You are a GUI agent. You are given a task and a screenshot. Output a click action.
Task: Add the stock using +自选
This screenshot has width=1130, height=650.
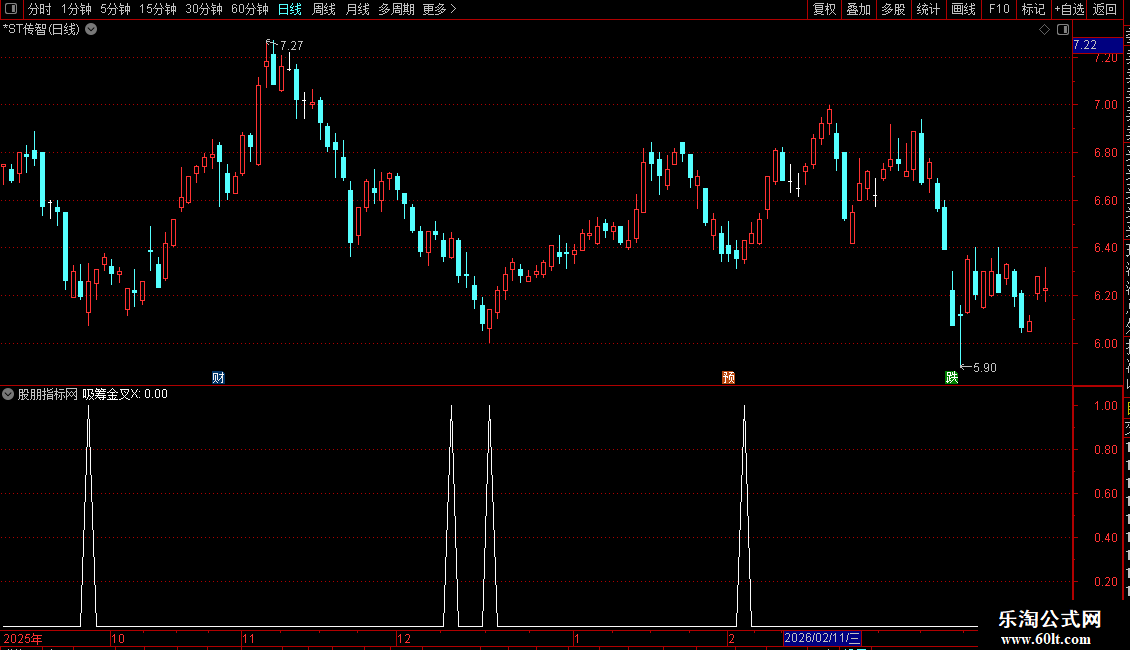click(x=1069, y=9)
